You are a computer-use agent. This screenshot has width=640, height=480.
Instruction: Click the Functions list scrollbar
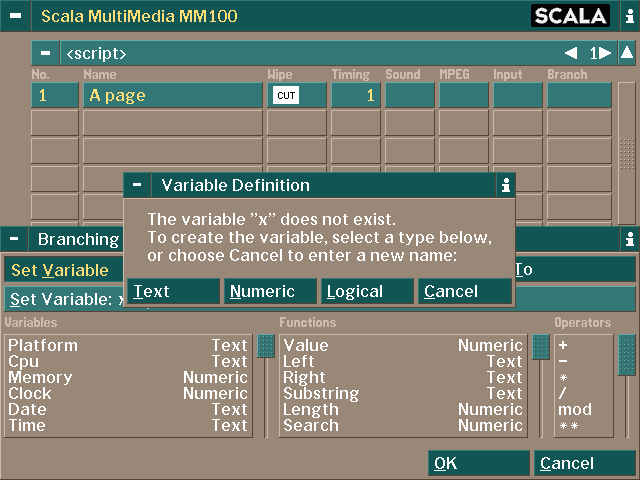tap(539, 385)
